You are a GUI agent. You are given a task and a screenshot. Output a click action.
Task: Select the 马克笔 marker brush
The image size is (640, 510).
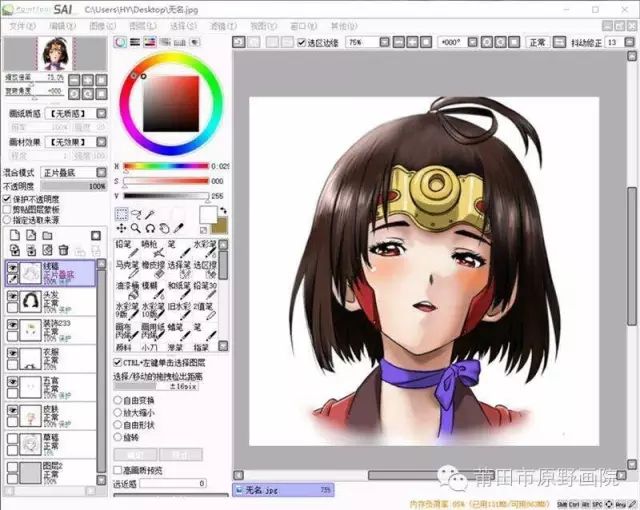coord(127,268)
